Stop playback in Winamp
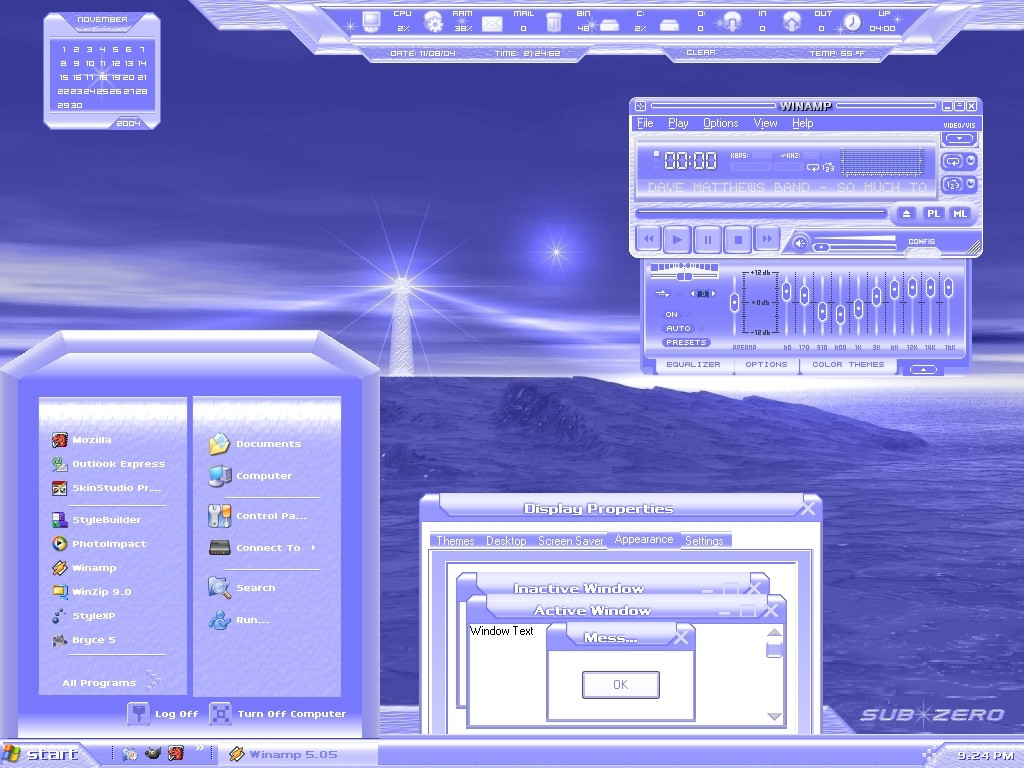 [x=738, y=239]
